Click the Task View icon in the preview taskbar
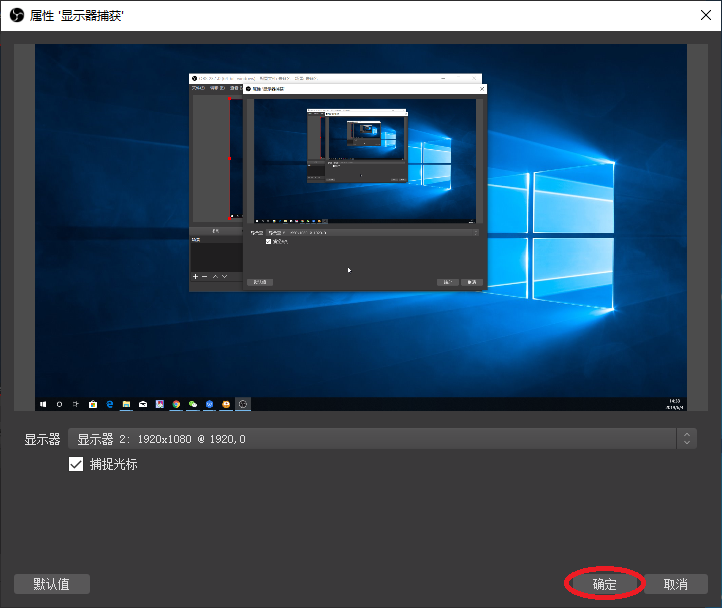This screenshot has width=722, height=608. [x=76, y=404]
